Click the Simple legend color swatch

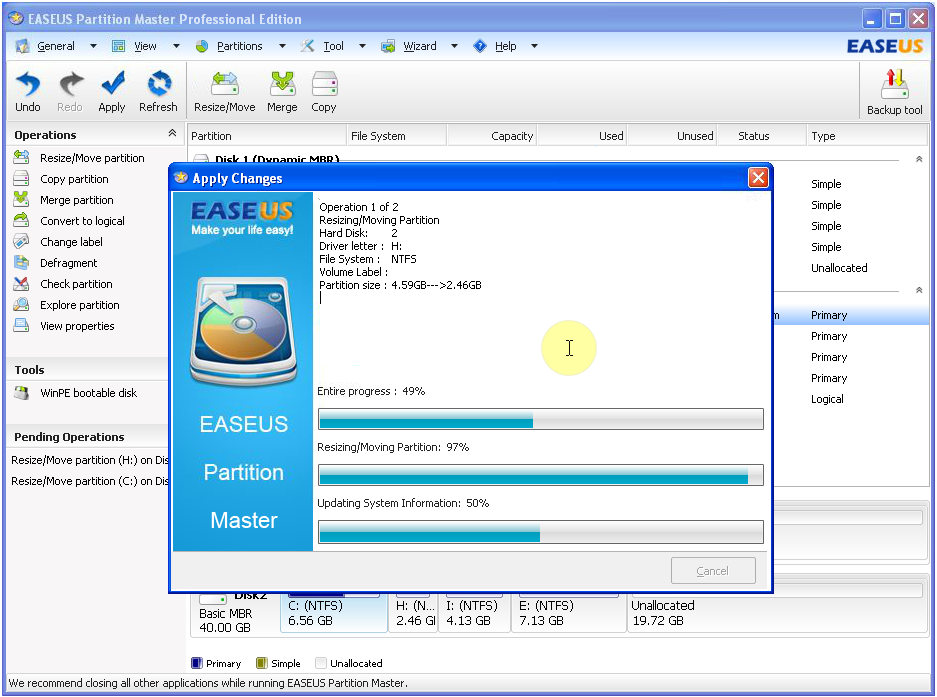pos(261,663)
